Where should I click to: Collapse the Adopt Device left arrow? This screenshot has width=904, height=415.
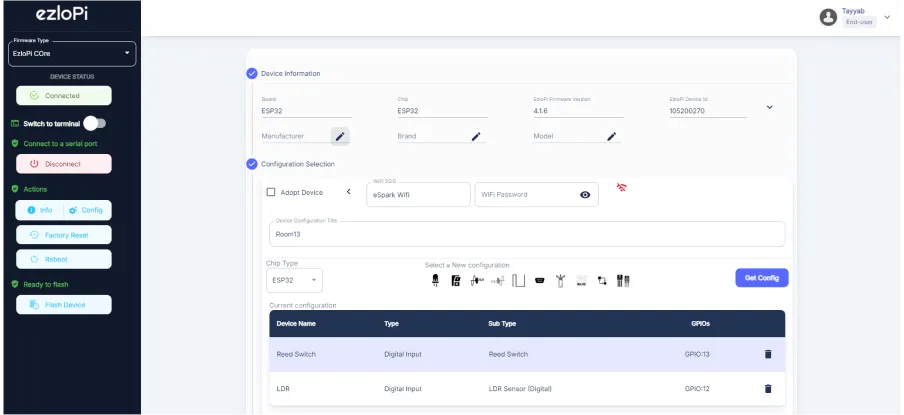tap(348, 191)
